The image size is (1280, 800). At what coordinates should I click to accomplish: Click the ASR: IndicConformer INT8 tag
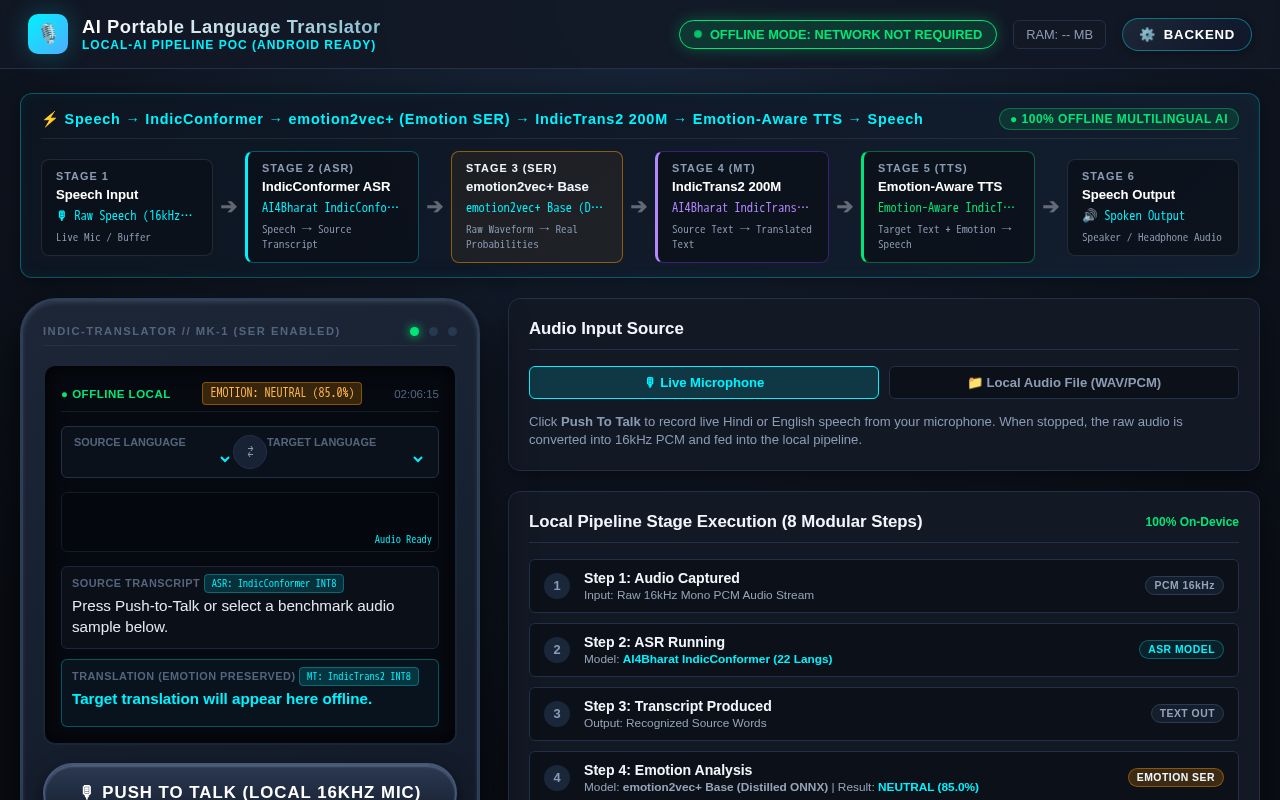[x=274, y=583]
